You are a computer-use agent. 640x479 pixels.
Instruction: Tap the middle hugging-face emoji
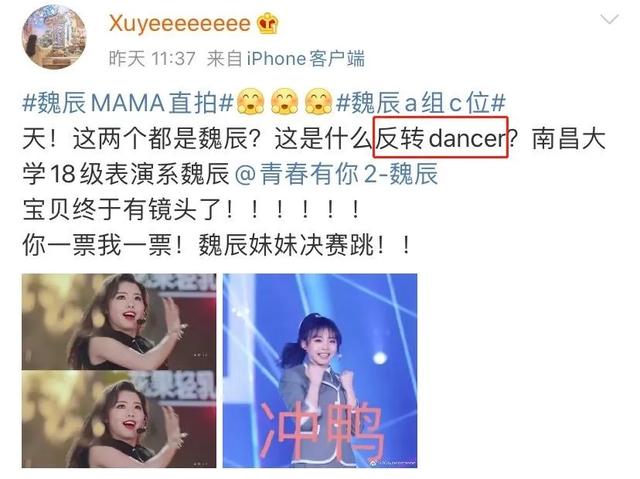[x=284, y=102]
